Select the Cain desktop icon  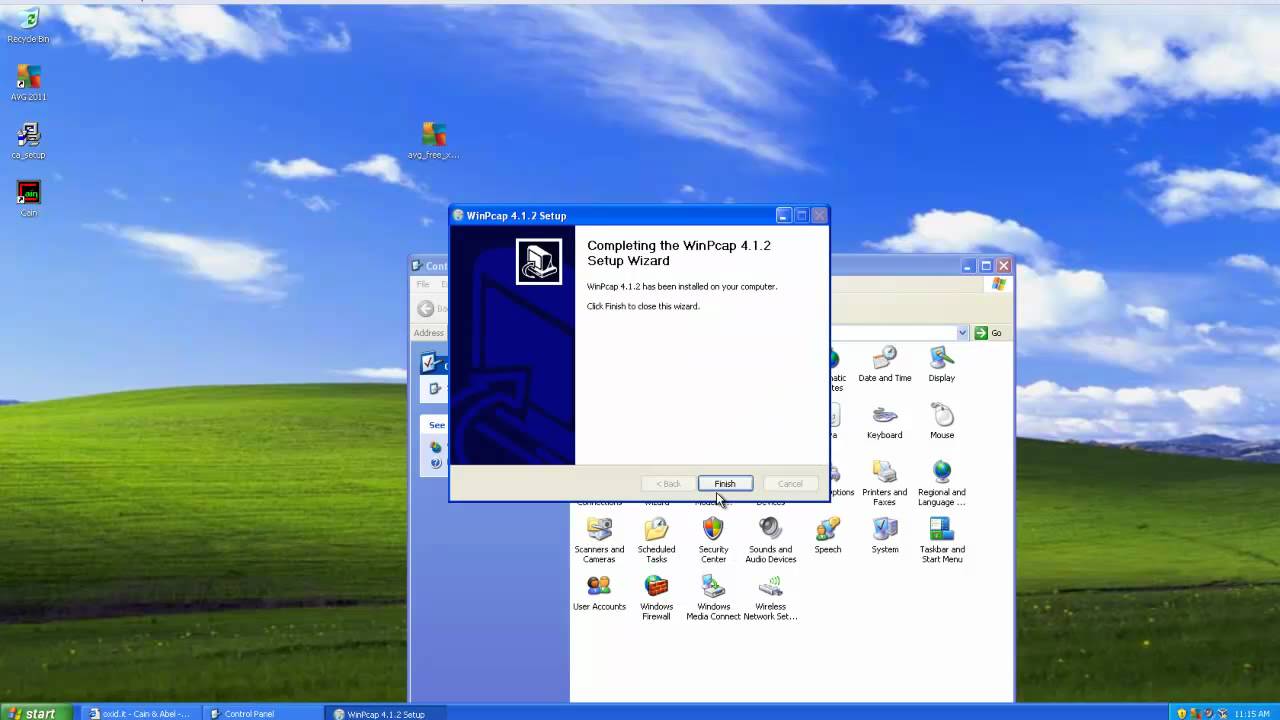28,199
